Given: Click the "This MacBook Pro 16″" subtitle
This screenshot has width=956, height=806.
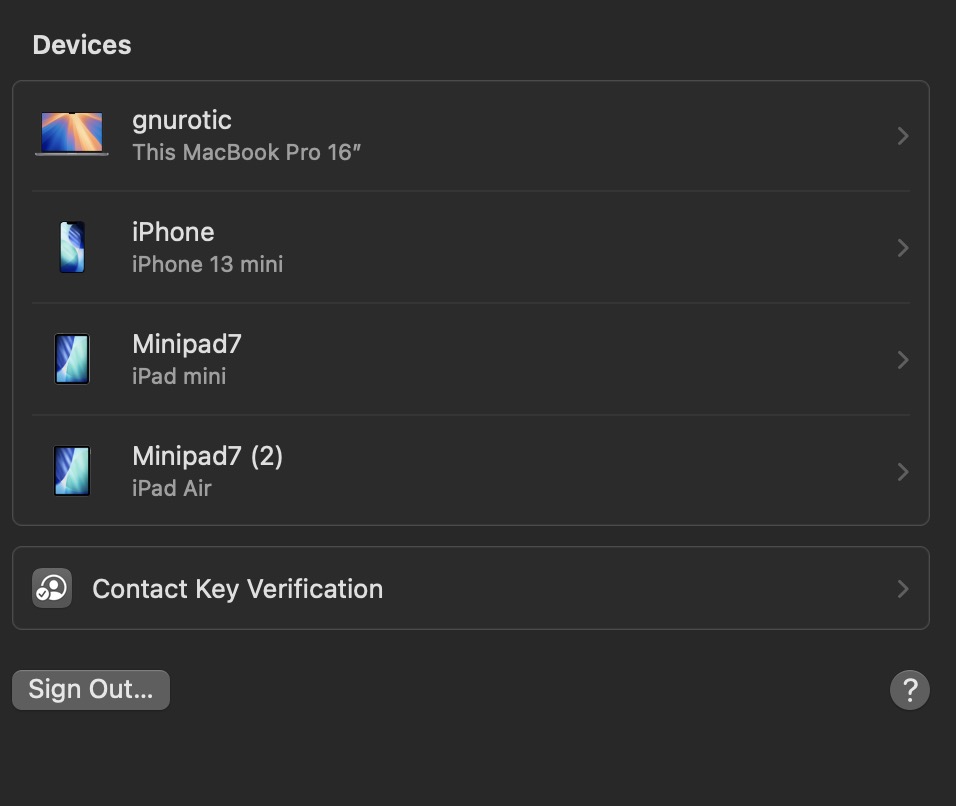Looking at the screenshot, I should click(x=246, y=153).
